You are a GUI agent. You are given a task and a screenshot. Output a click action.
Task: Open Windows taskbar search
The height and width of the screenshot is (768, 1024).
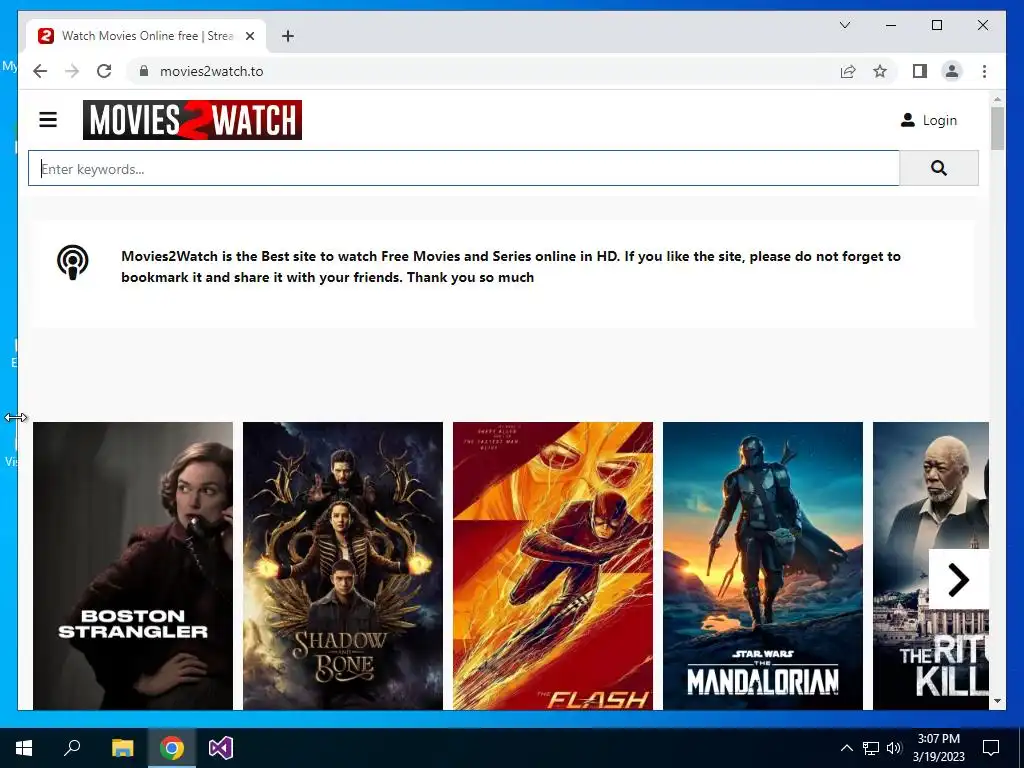point(72,748)
